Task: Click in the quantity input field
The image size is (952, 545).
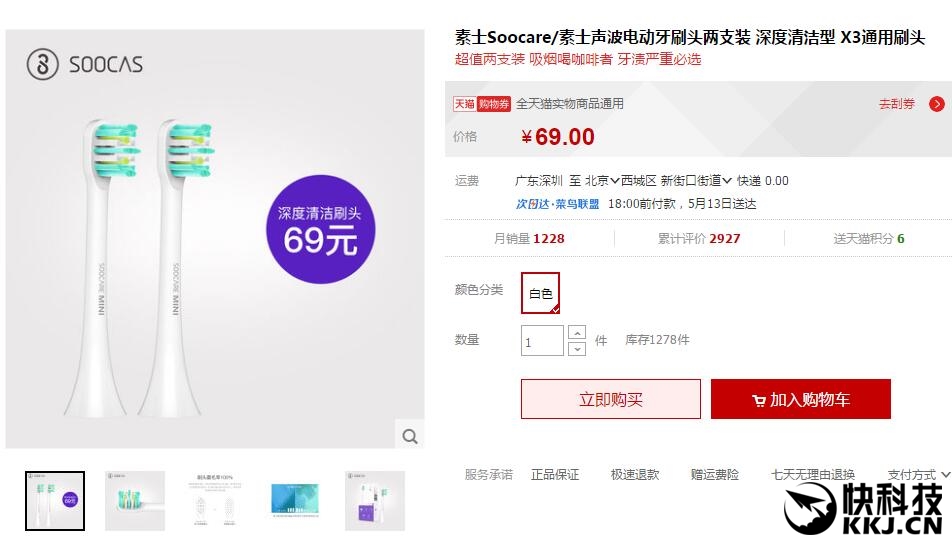Action: (x=542, y=341)
